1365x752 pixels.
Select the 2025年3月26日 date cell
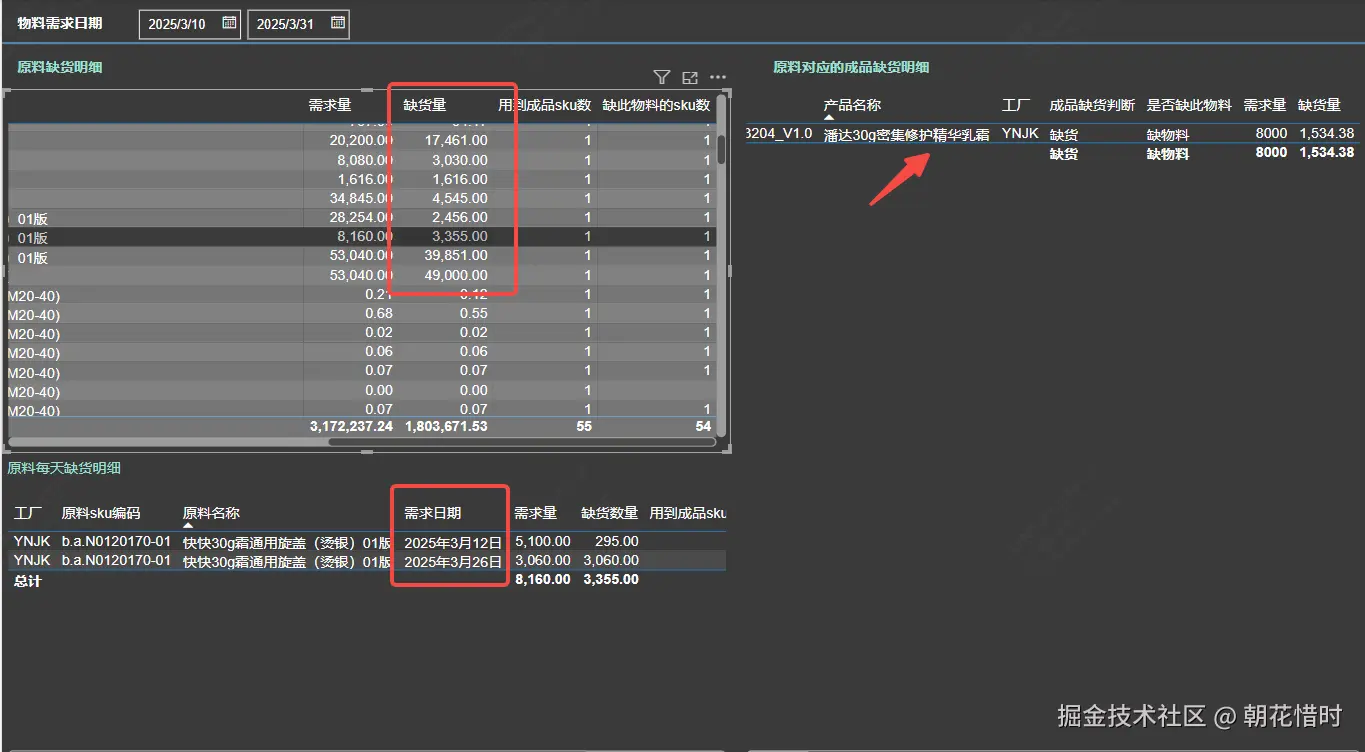(x=453, y=561)
